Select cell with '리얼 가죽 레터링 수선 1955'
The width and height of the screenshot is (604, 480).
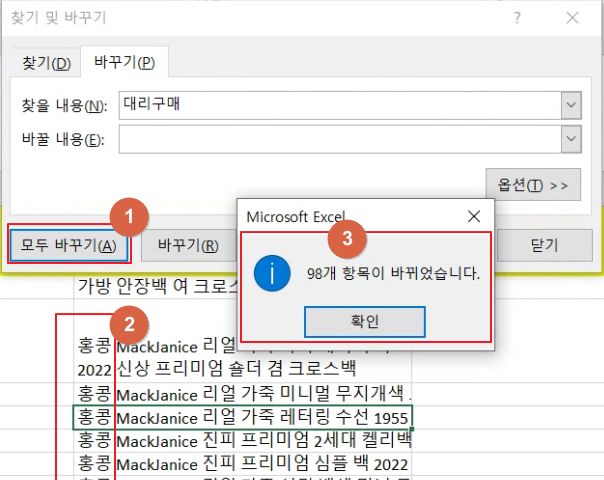click(x=243, y=418)
